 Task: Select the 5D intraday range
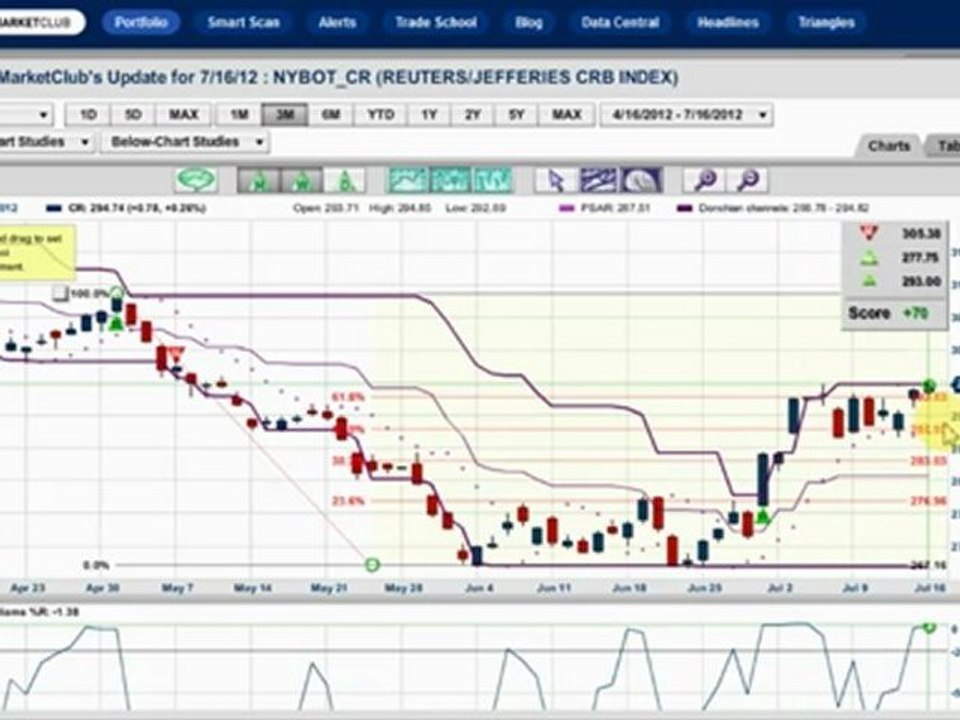133,114
